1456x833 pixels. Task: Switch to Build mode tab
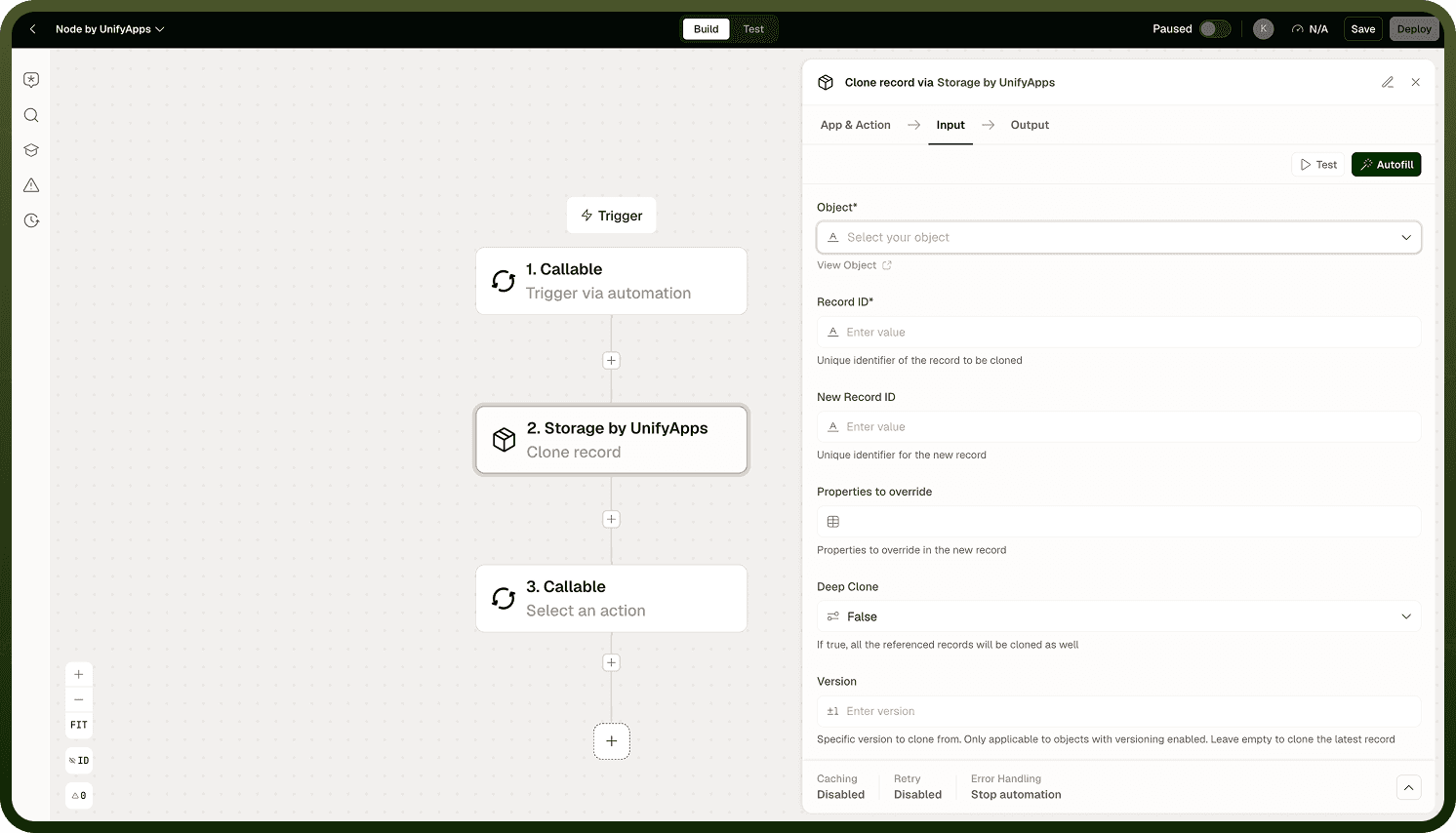click(x=706, y=29)
